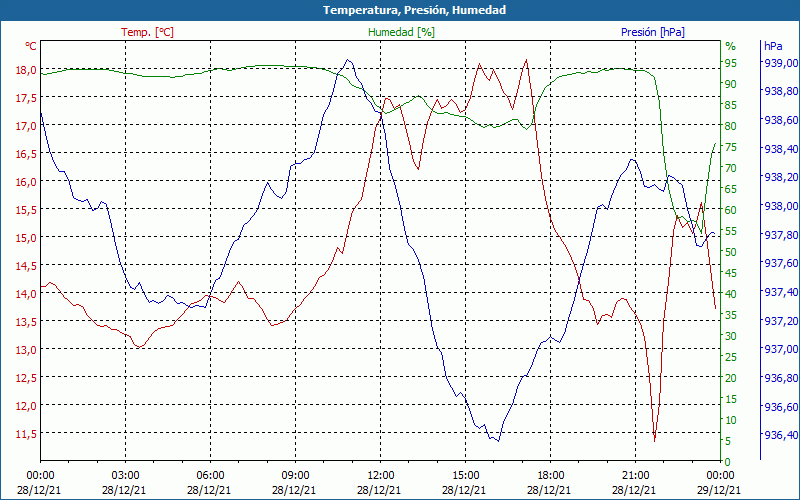Click the 937,00 pressure axis value
The width and height of the screenshot is (800, 500).
click(781, 349)
